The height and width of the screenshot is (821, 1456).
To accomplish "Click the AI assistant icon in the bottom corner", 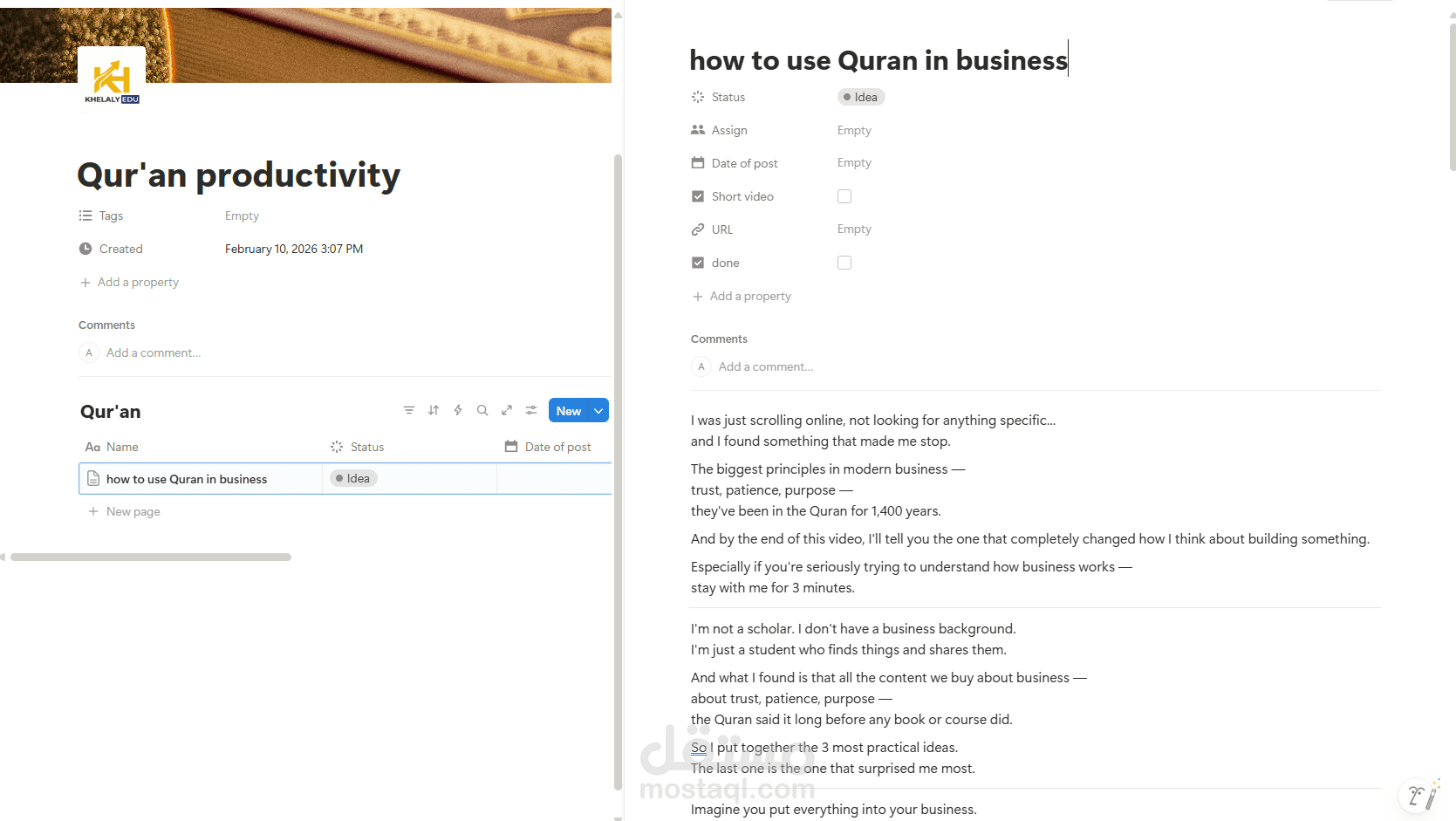I will coord(1418,796).
